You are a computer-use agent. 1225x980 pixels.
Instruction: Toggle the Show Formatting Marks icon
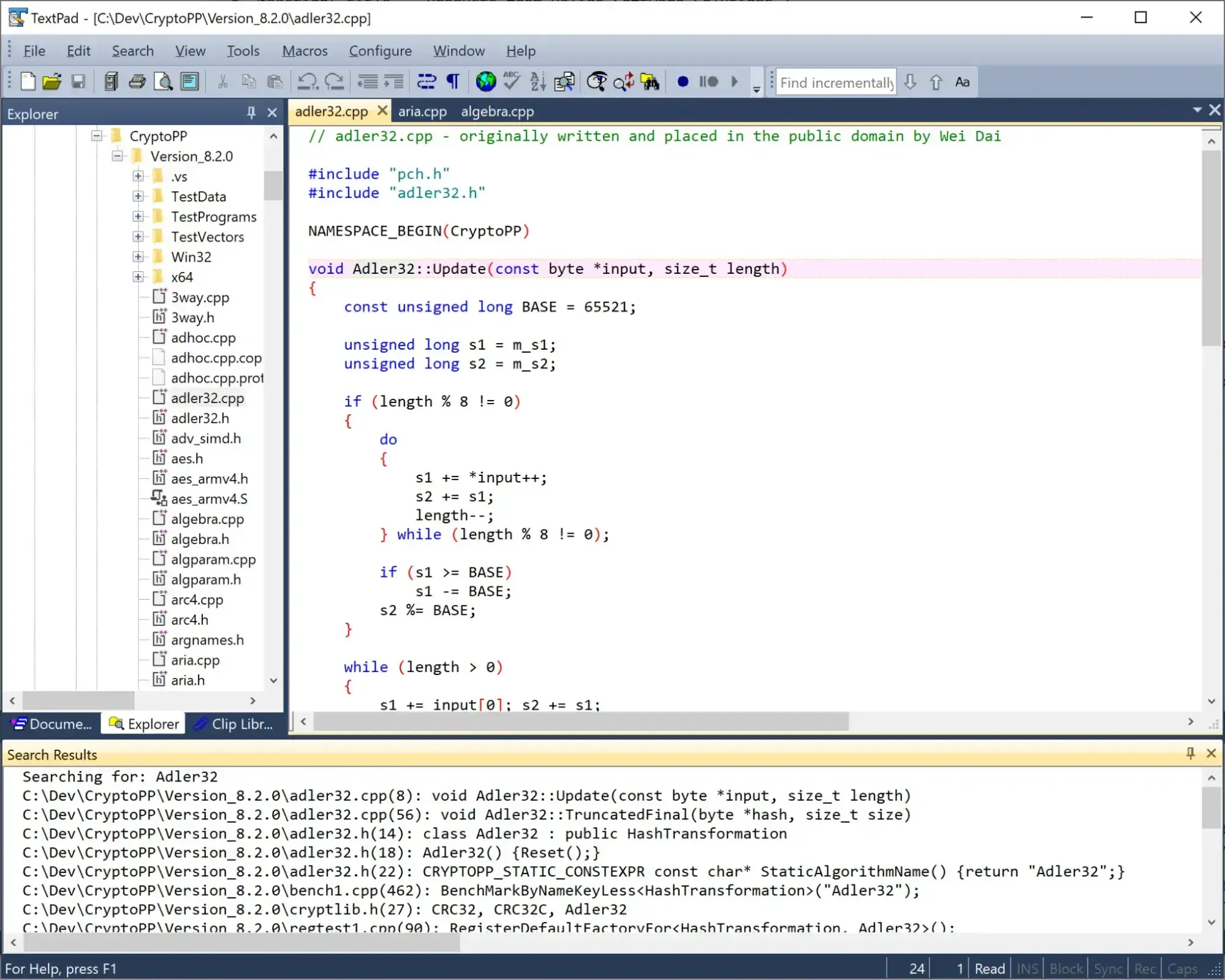[x=452, y=82]
